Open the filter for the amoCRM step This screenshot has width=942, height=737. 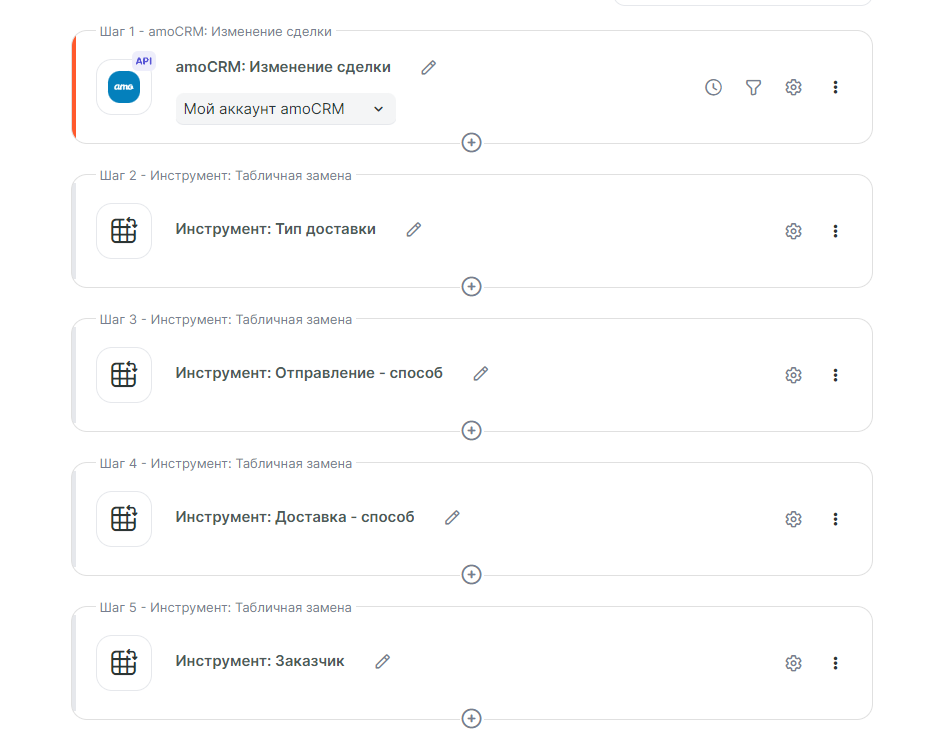[x=754, y=87]
